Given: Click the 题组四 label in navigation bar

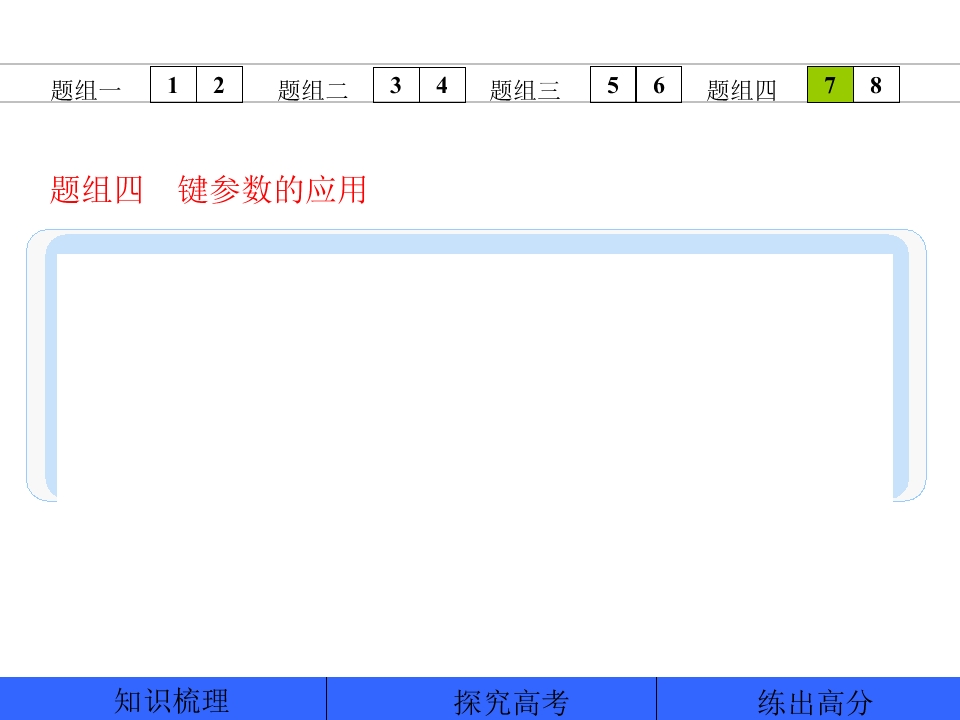Looking at the screenshot, I should [x=741, y=90].
